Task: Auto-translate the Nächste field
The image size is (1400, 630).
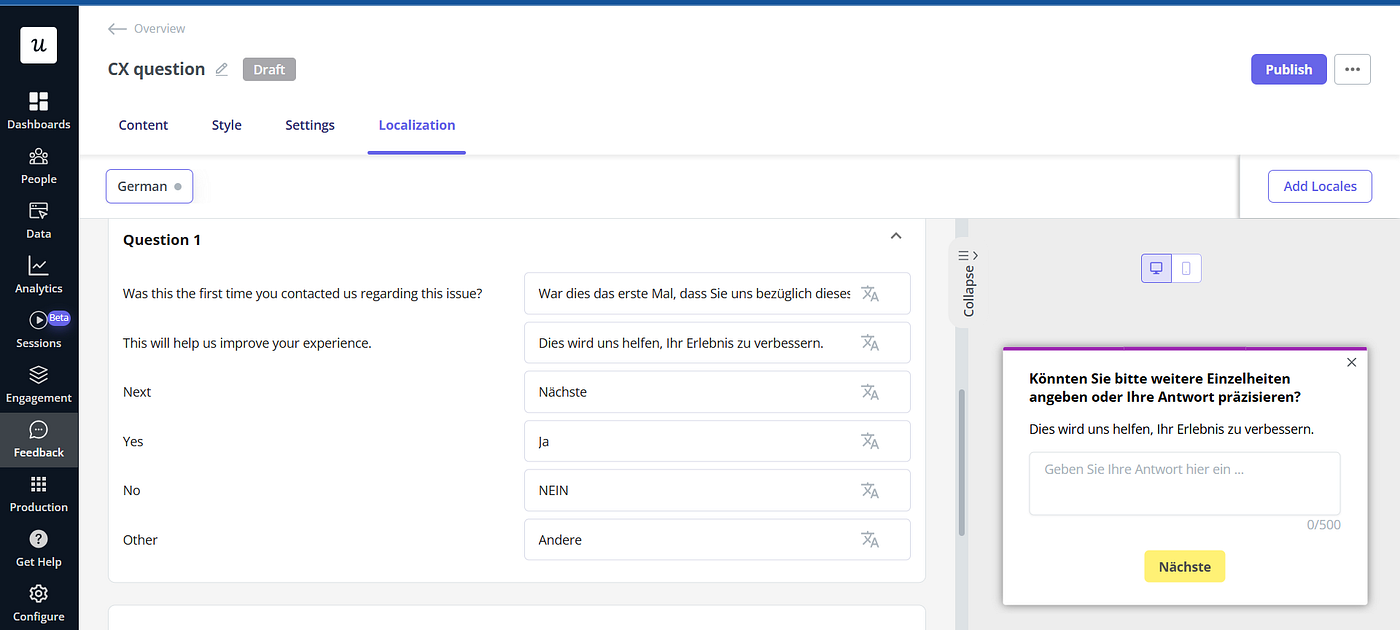Action: [x=870, y=392]
